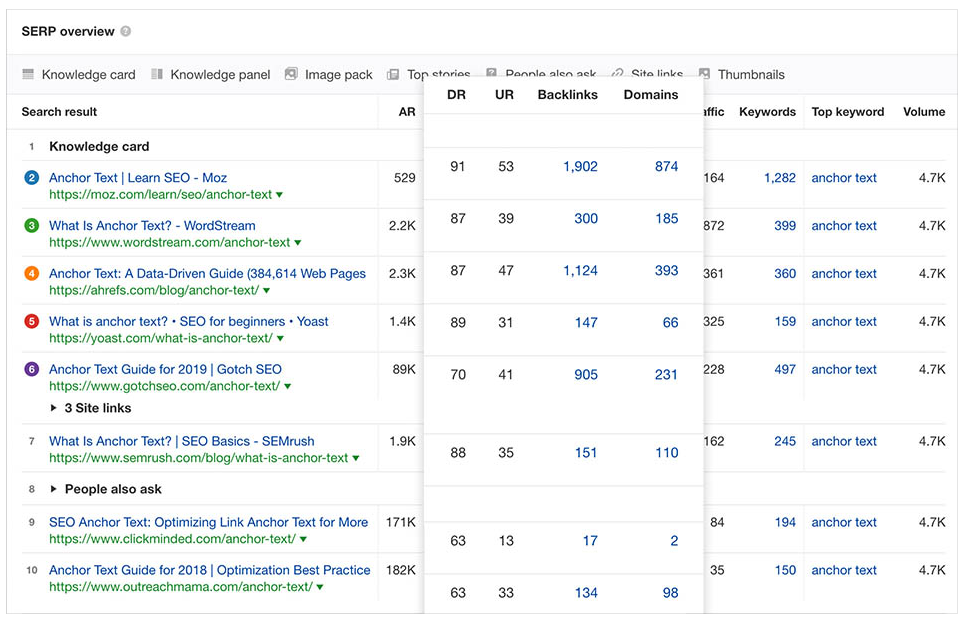Open Anchor Text | Learn SEO - Moz result

tap(138, 178)
